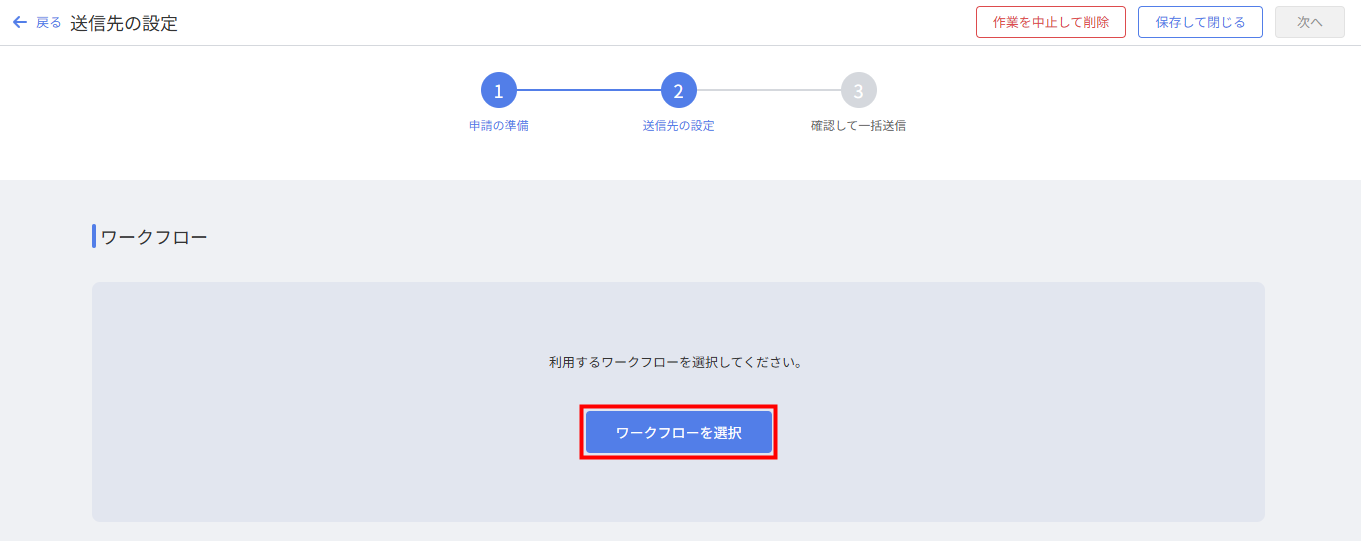Screen dimensions: 1361x541
Task: Click the 戻る link text
Action: coord(48,23)
